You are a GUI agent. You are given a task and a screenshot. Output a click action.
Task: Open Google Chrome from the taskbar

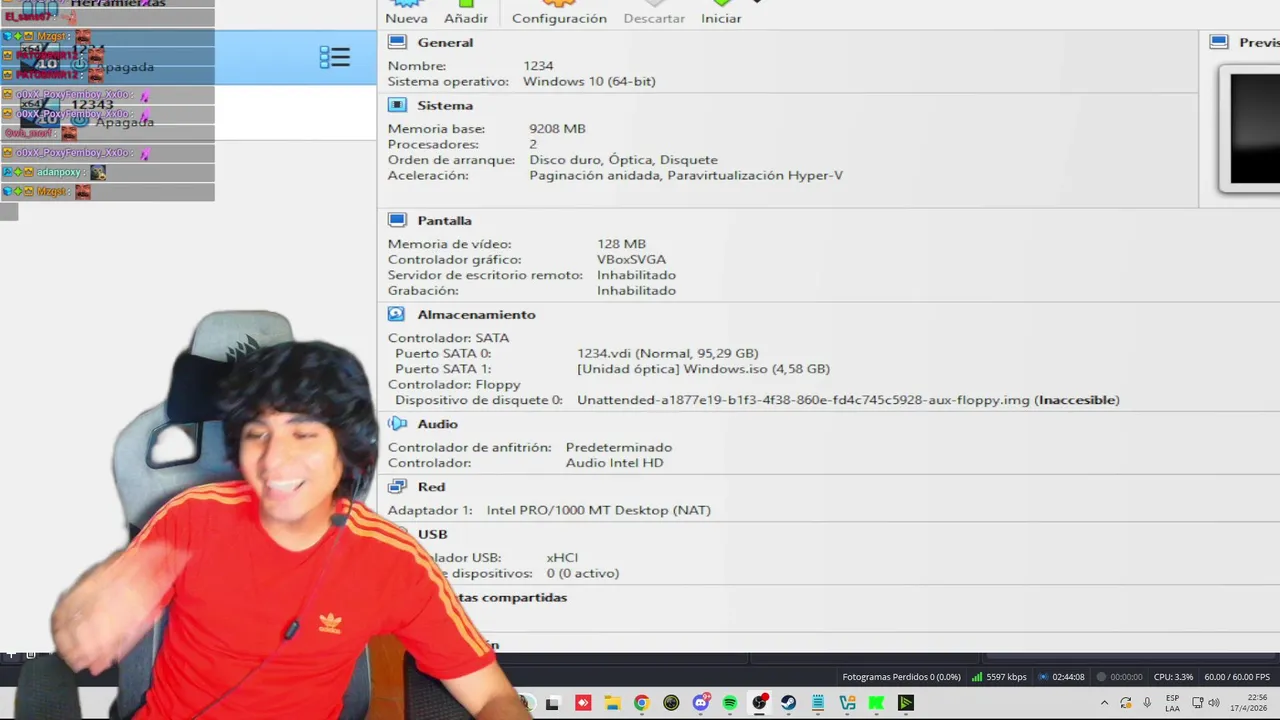641,703
